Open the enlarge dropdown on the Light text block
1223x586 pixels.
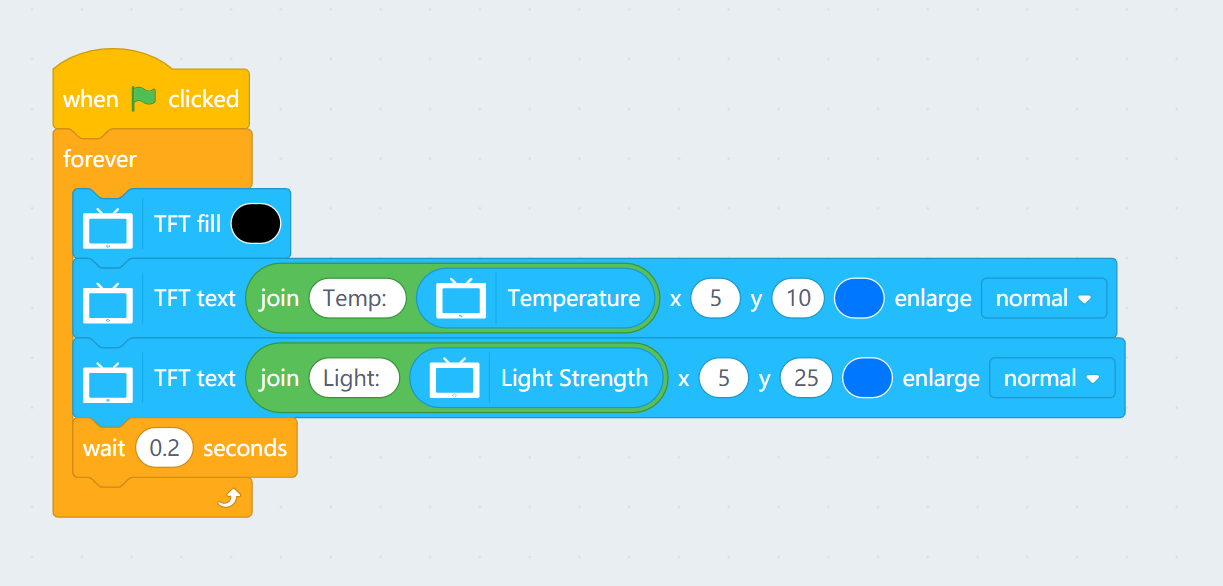coord(1051,378)
